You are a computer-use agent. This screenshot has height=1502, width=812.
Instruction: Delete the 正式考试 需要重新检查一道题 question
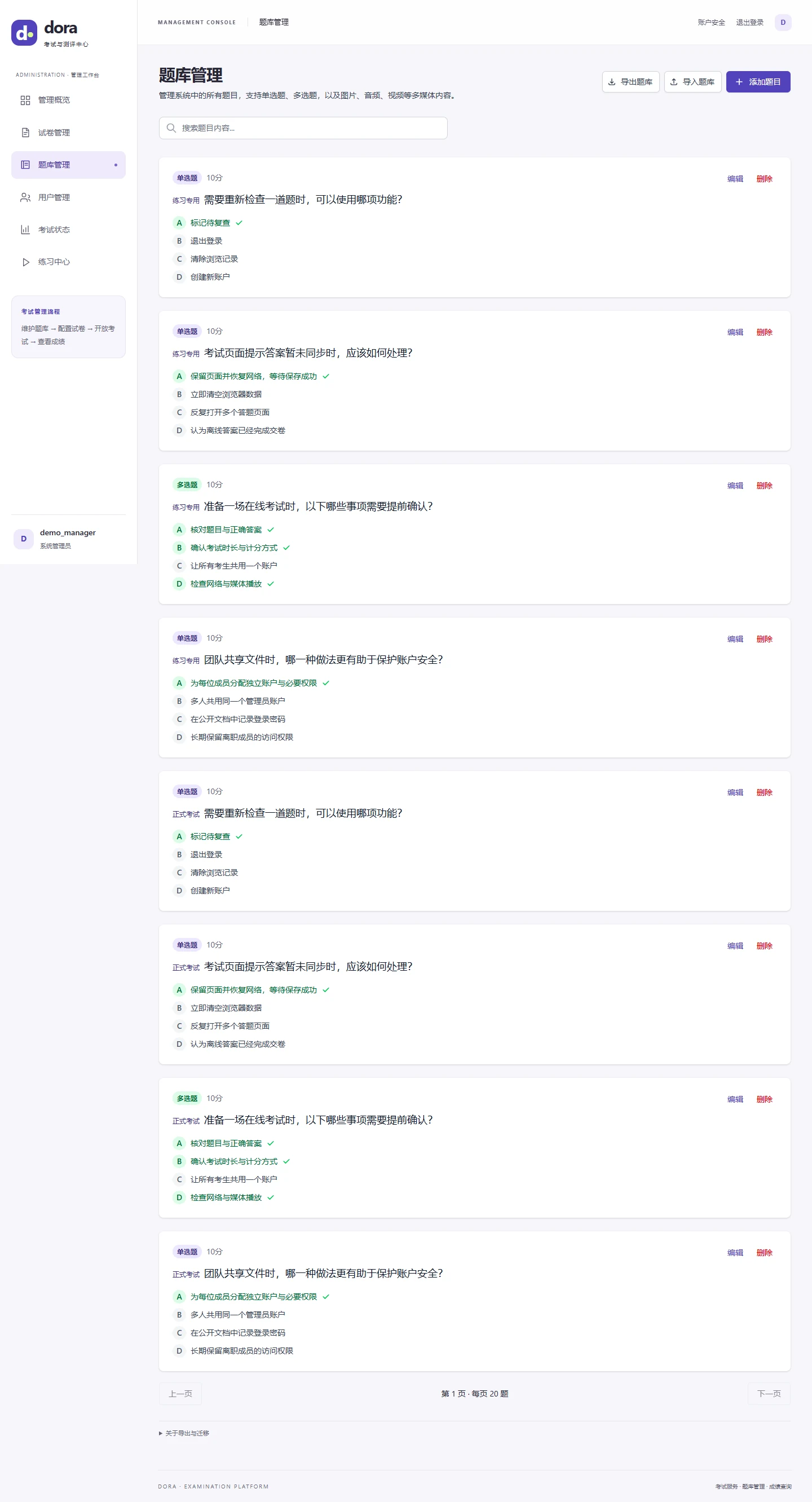764,792
